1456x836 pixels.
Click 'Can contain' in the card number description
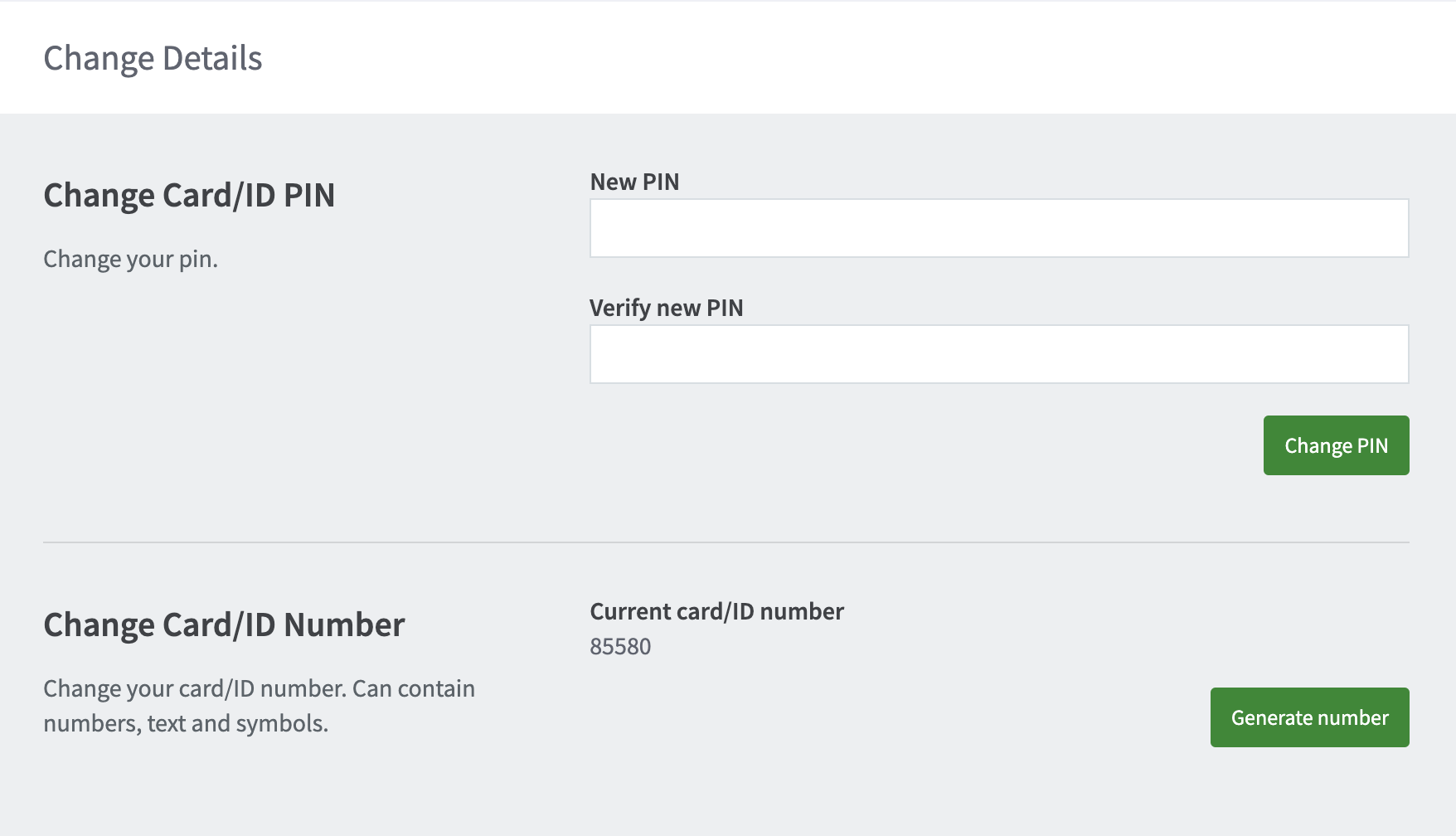click(414, 688)
